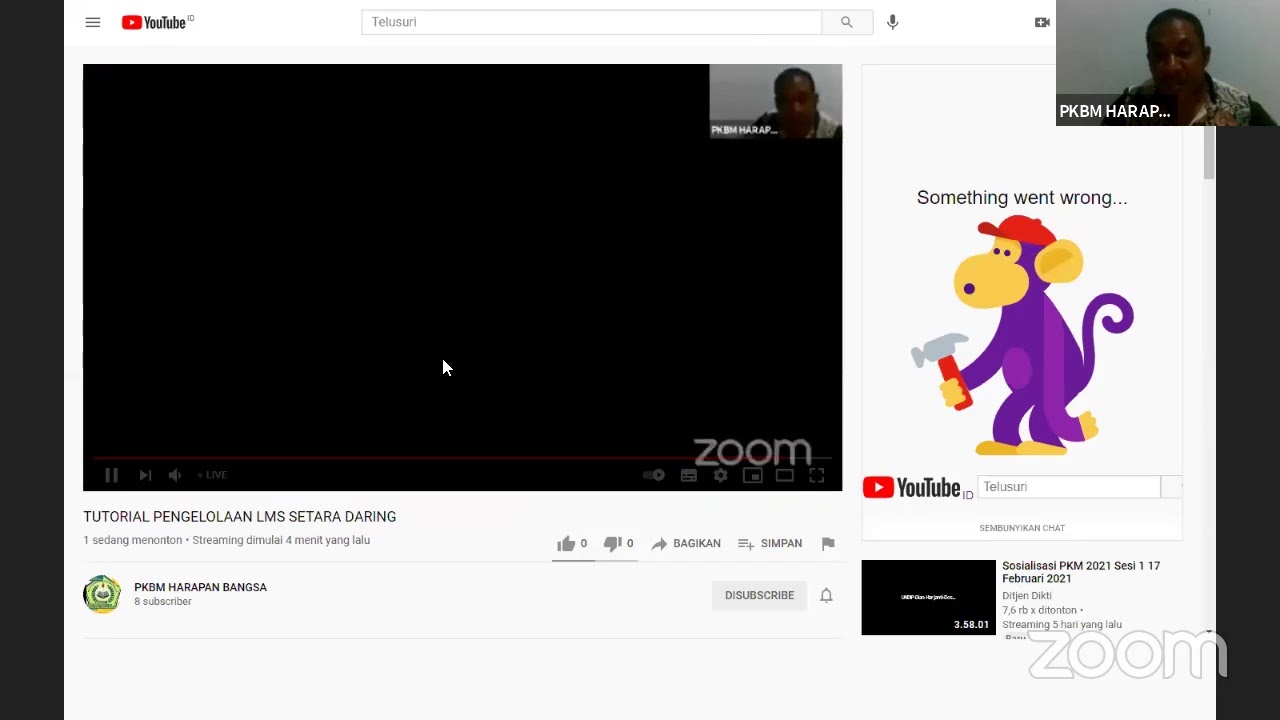Enter fullscreen mode
The height and width of the screenshot is (720, 1280).
(817, 475)
